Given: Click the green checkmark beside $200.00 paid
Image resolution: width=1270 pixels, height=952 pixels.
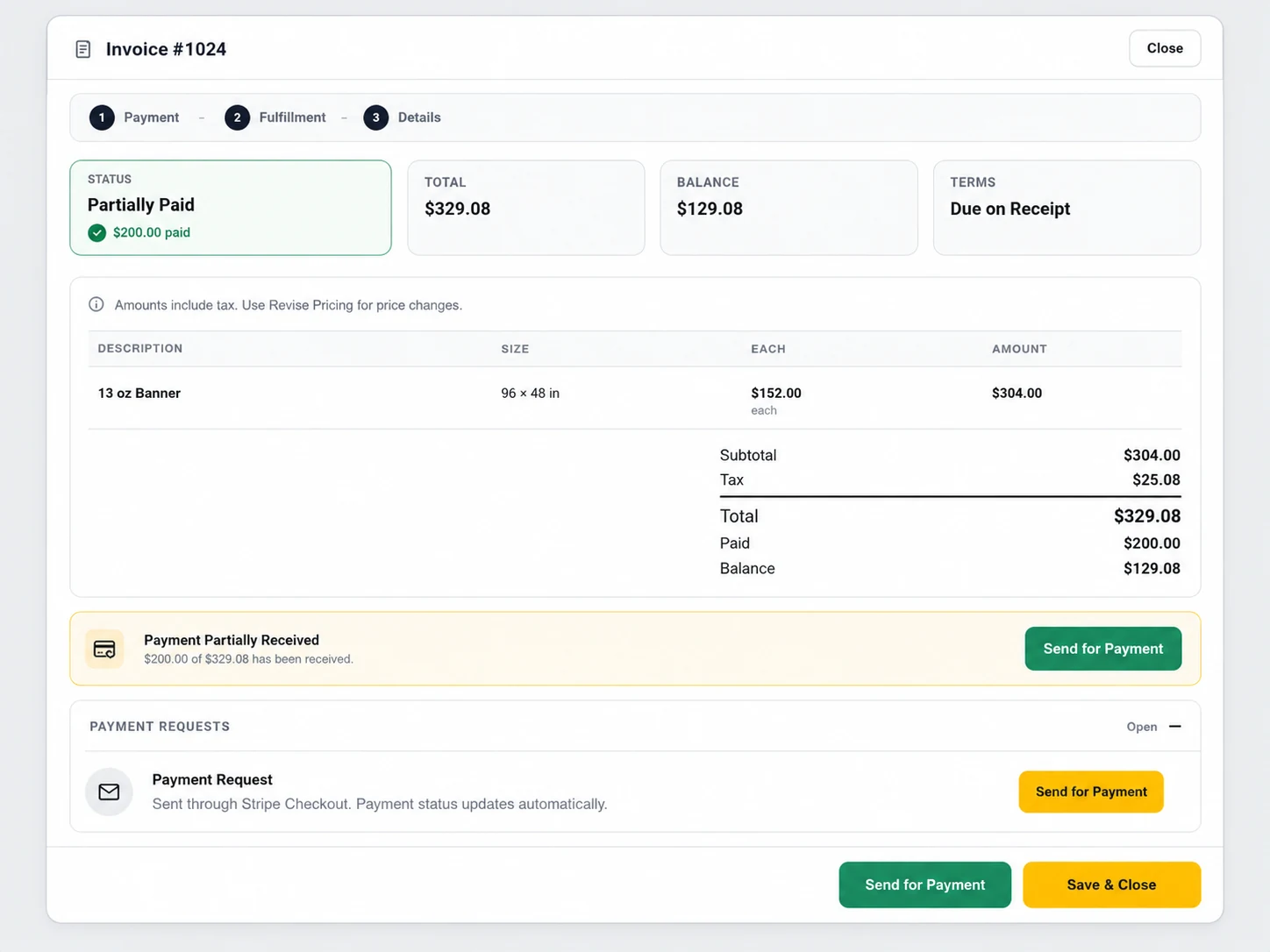Looking at the screenshot, I should 96,232.
